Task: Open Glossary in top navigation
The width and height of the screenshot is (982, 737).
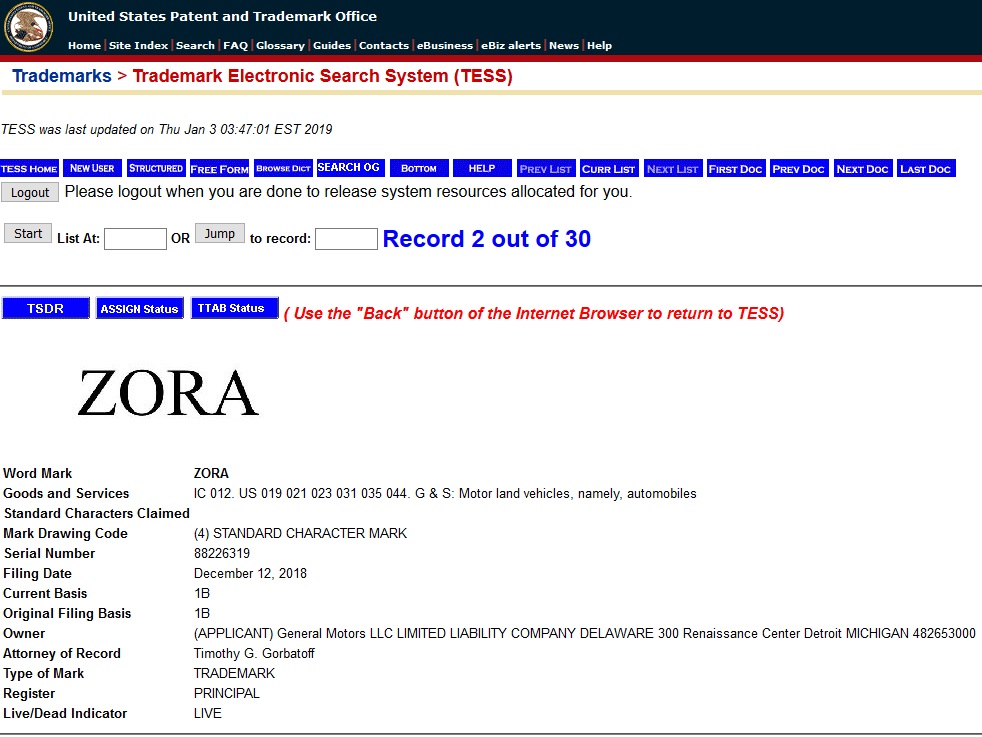Action: pyautogui.click(x=280, y=46)
